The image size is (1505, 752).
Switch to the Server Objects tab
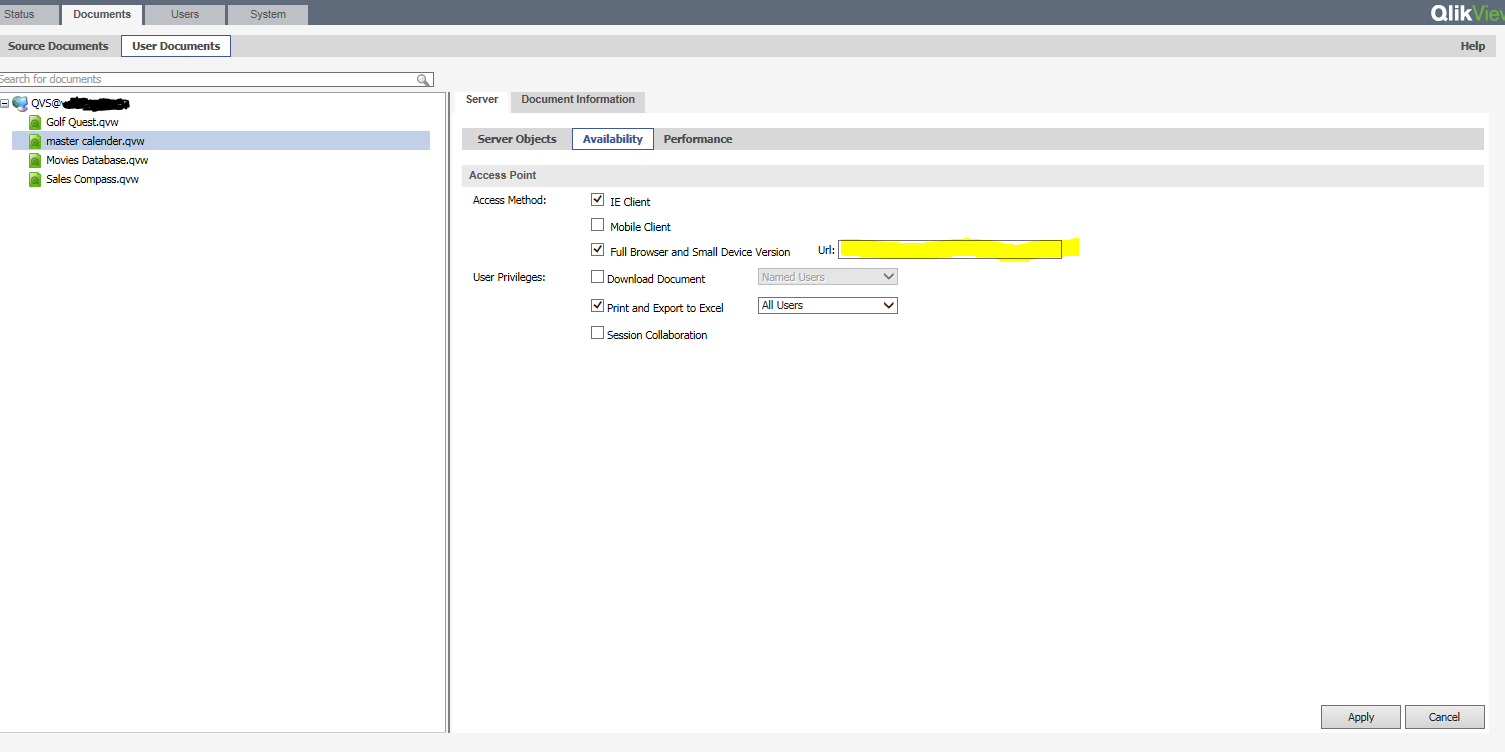click(x=517, y=139)
